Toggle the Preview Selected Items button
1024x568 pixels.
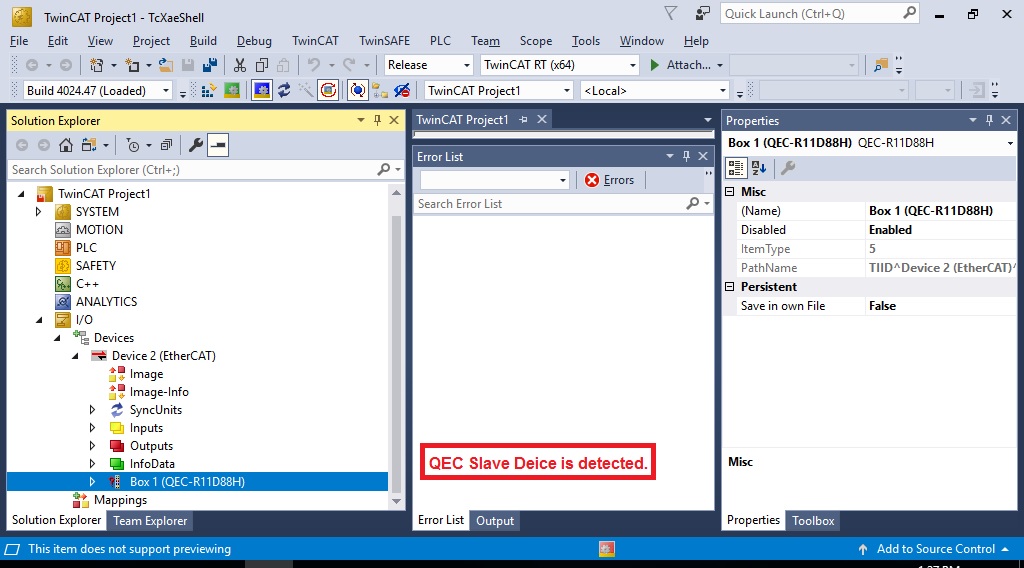point(218,145)
